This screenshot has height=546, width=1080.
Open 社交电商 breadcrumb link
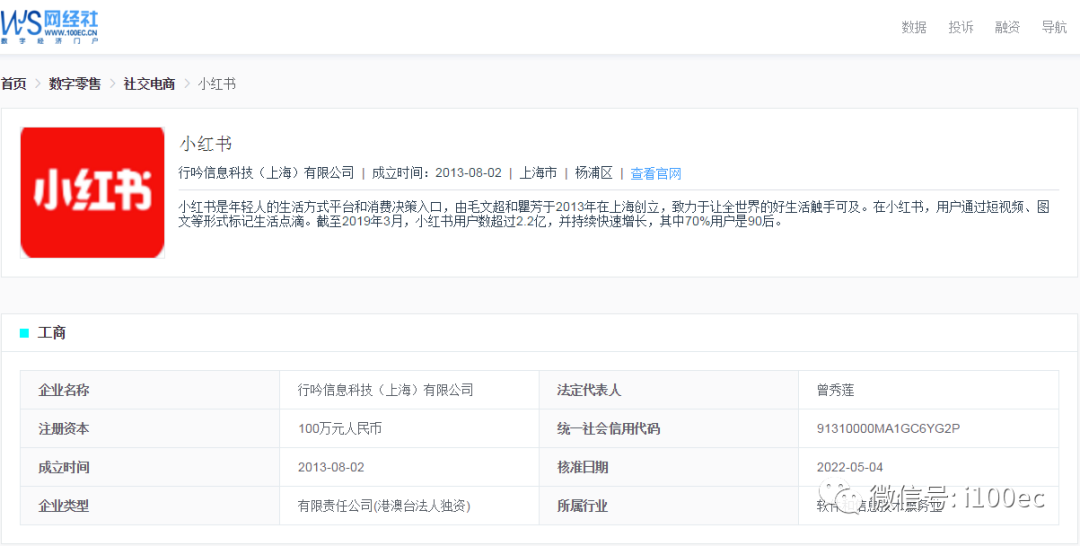pyautogui.click(x=149, y=84)
